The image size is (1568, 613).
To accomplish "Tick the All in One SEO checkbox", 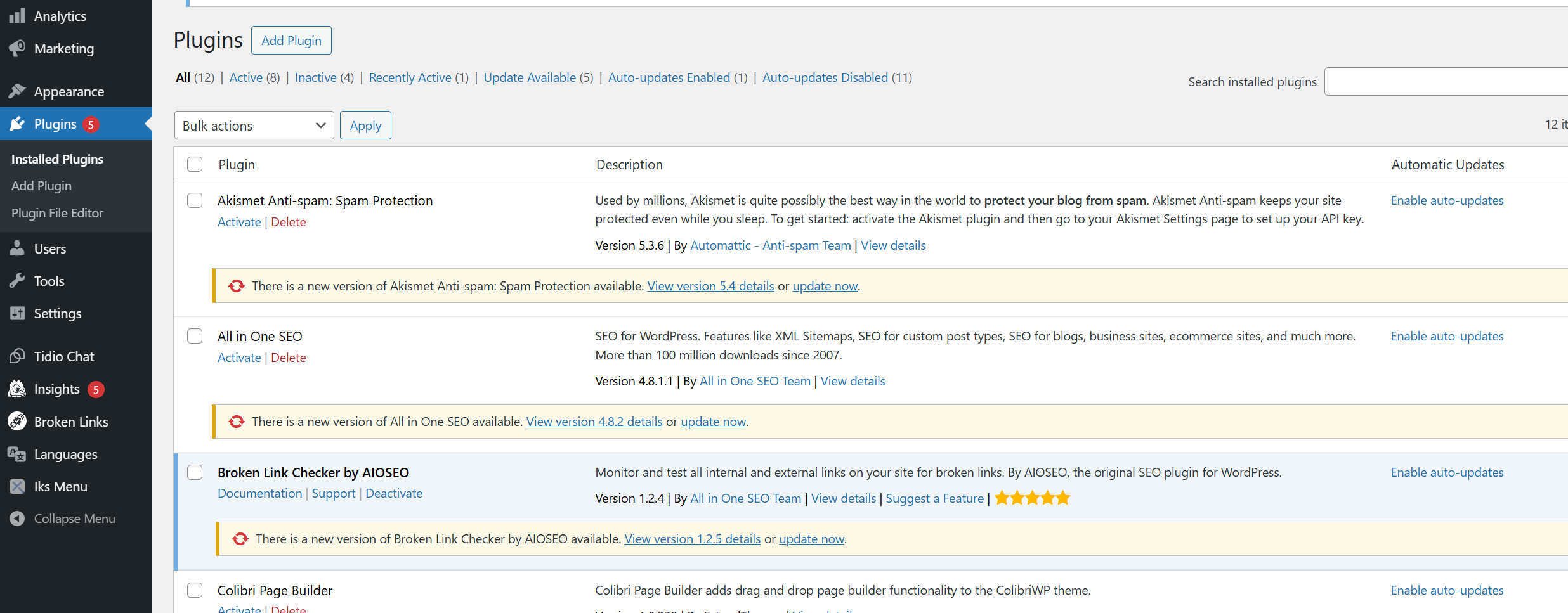I will pos(195,336).
